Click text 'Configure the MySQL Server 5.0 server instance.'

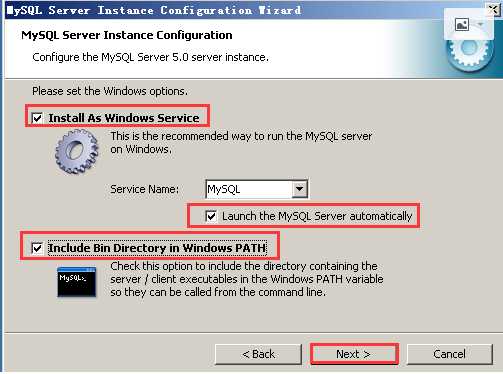150,57
